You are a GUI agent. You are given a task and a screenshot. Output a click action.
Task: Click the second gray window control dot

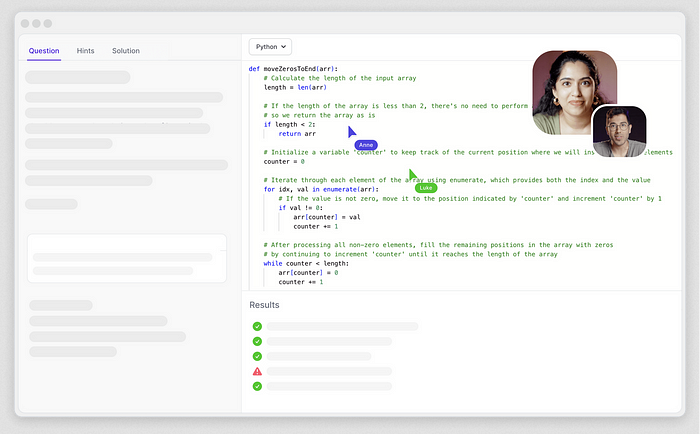pos(36,23)
